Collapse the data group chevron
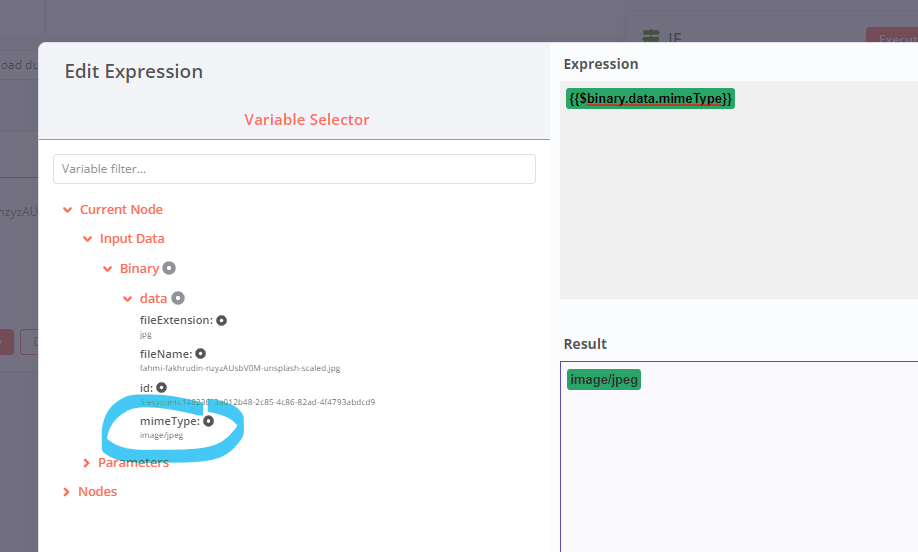The width and height of the screenshot is (918, 552). 127,298
